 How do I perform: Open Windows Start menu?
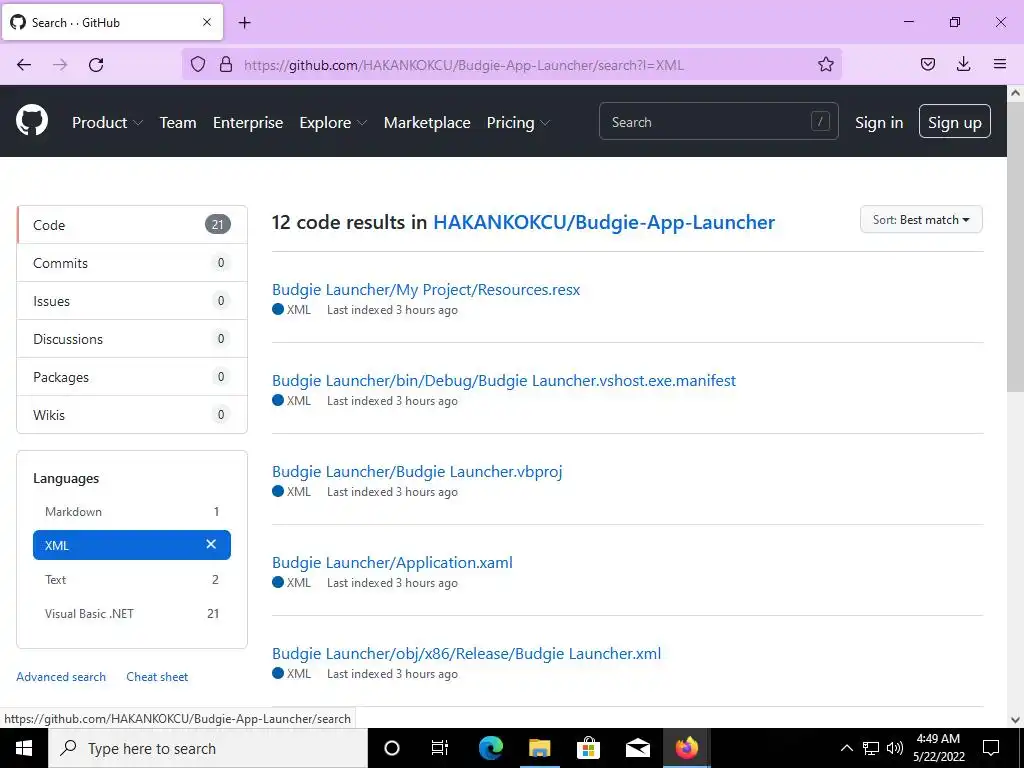pyautogui.click(x=24, y=748)
